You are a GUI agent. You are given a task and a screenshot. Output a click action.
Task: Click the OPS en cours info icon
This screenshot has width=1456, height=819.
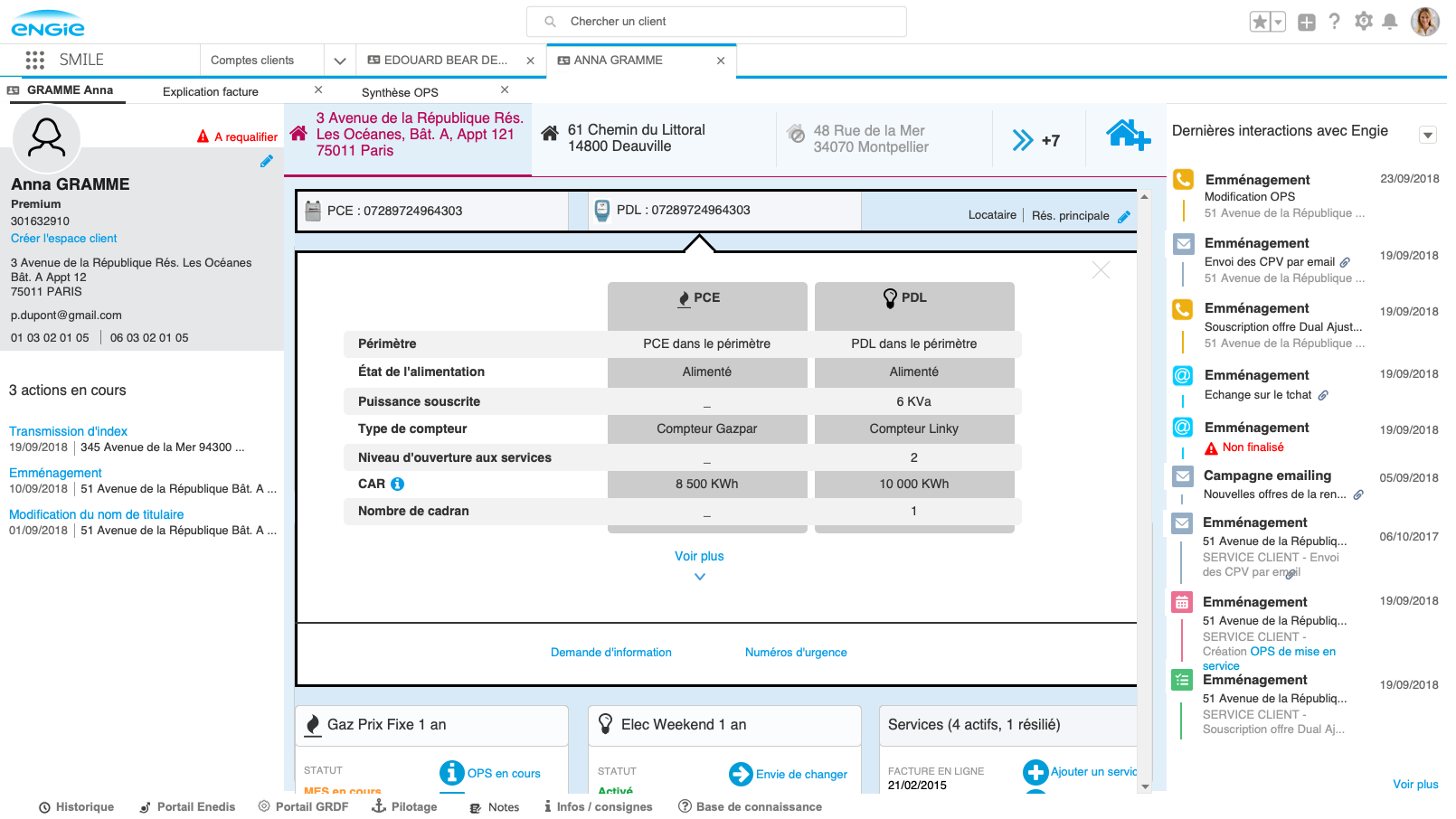(x=452, y=773)
